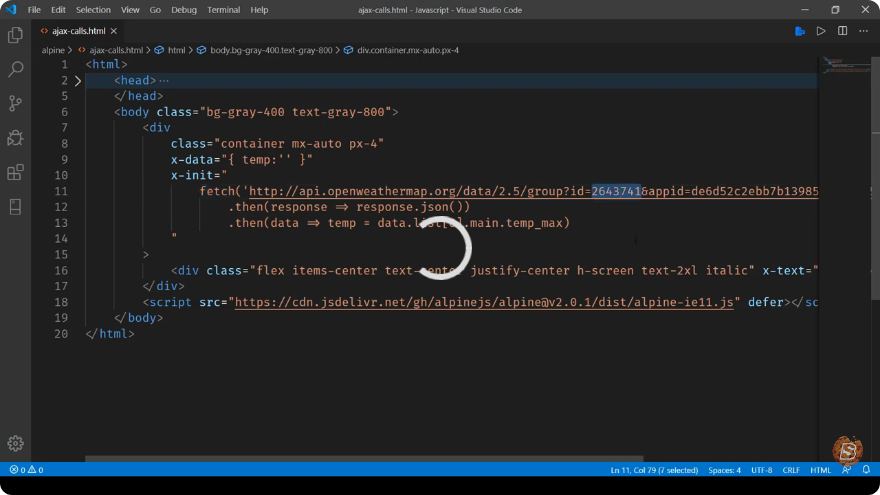
Task: Open the editor More Actions ellipsis
Action: (864, 31)
